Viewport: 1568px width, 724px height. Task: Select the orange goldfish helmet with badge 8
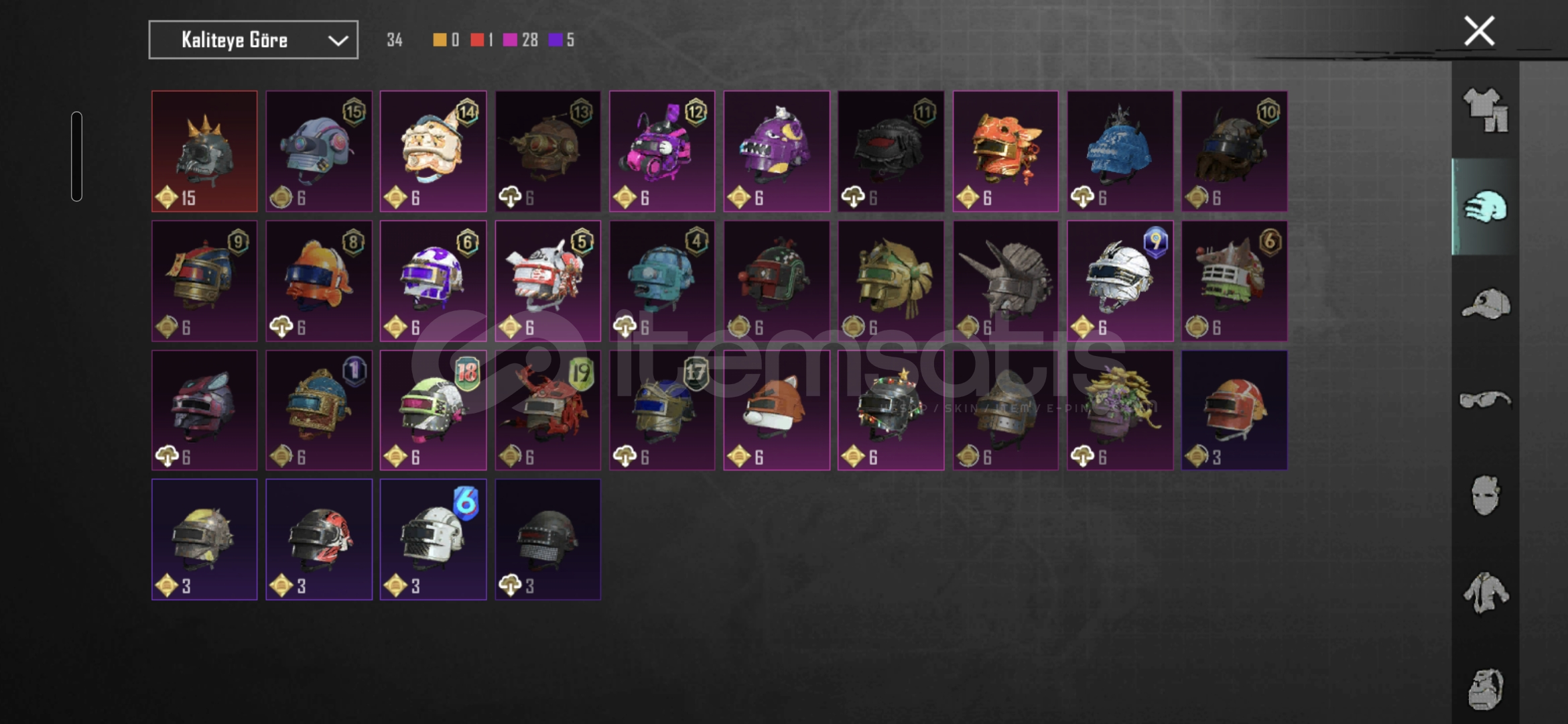[x=319, y=281]
